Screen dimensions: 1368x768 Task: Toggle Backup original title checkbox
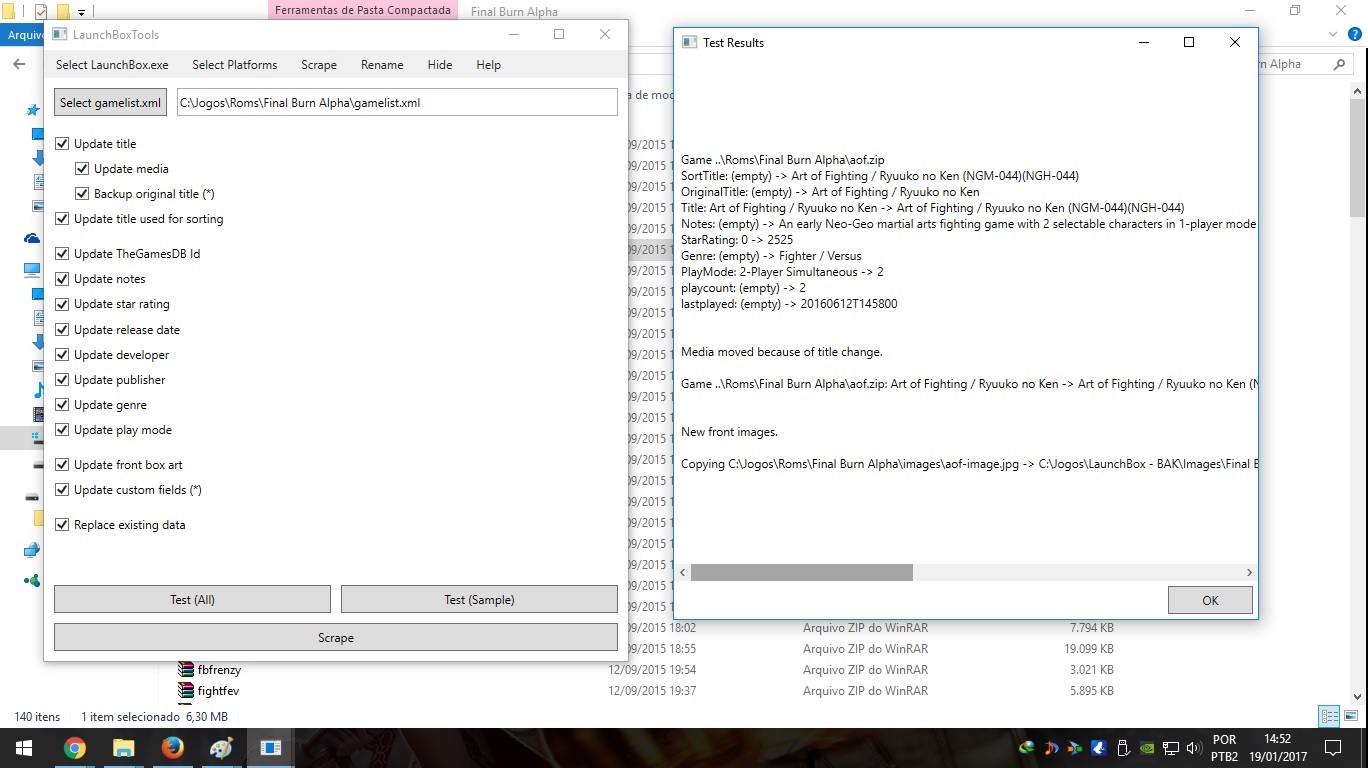click(x=83, y=194)
